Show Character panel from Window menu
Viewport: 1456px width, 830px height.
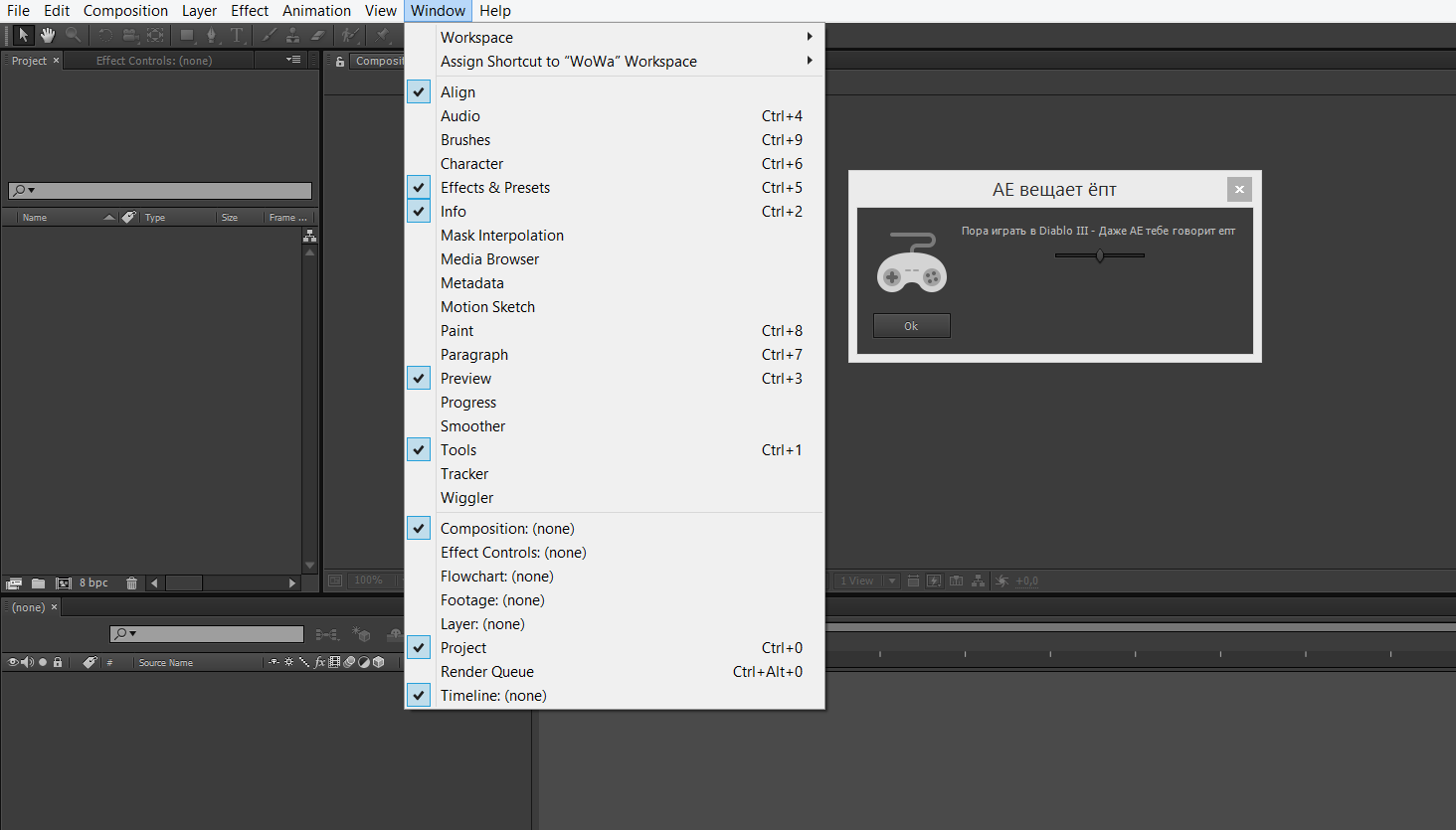615,163
